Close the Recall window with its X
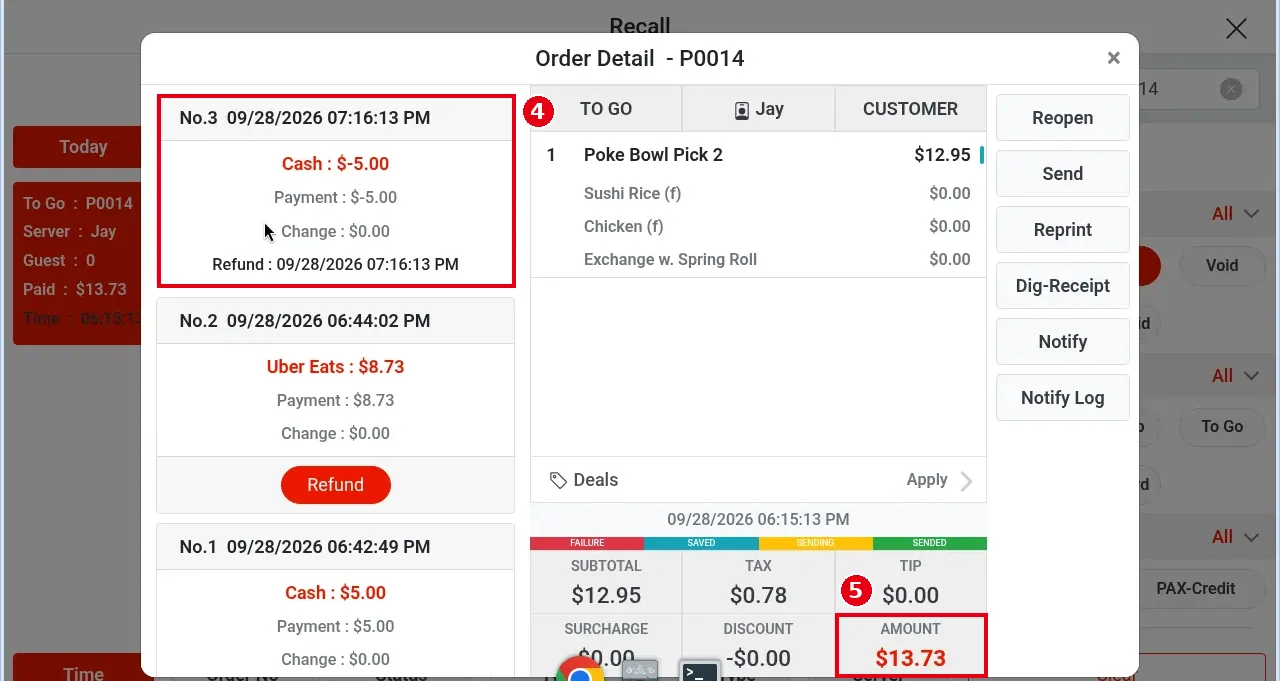This screenshot has height=681, width=1280. click(x=1236, y=29)
